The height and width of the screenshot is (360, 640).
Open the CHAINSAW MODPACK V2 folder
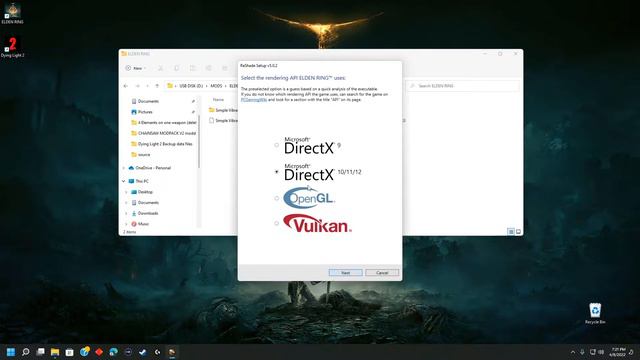[x=163, y=133]
